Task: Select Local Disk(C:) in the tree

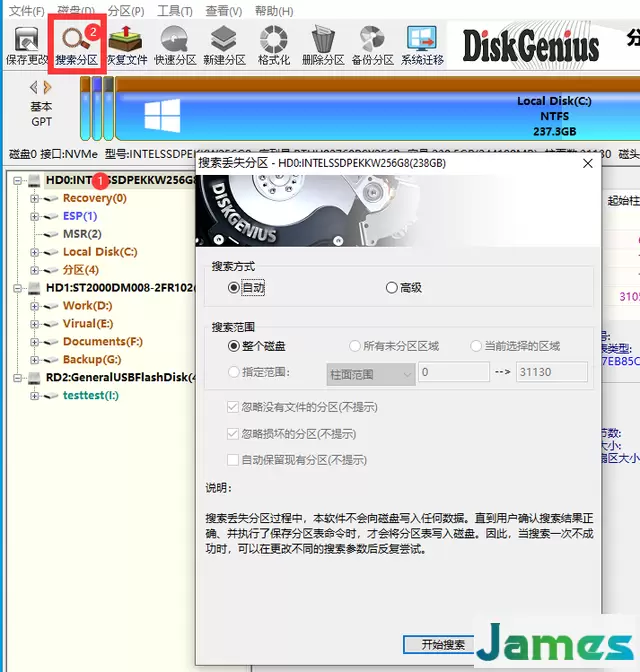Action: (100, 252)
